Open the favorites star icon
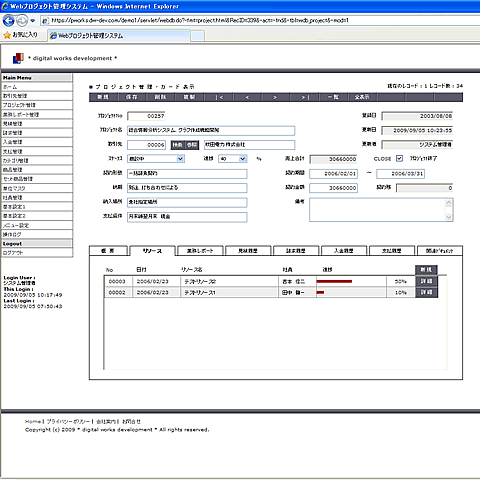 pos(7,35)
